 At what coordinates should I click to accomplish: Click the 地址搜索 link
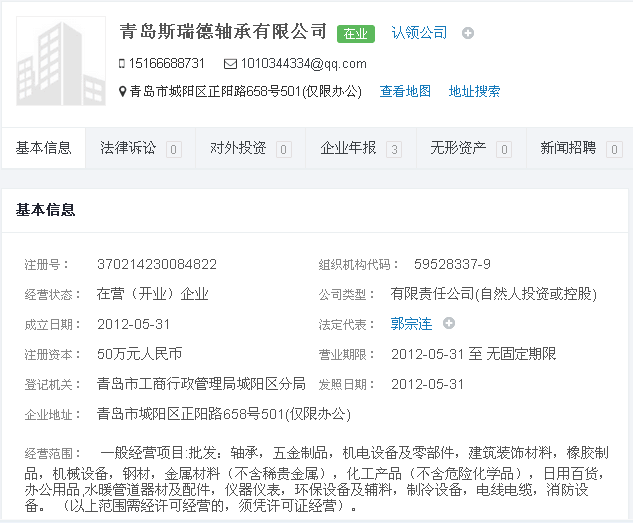point(474,91)
